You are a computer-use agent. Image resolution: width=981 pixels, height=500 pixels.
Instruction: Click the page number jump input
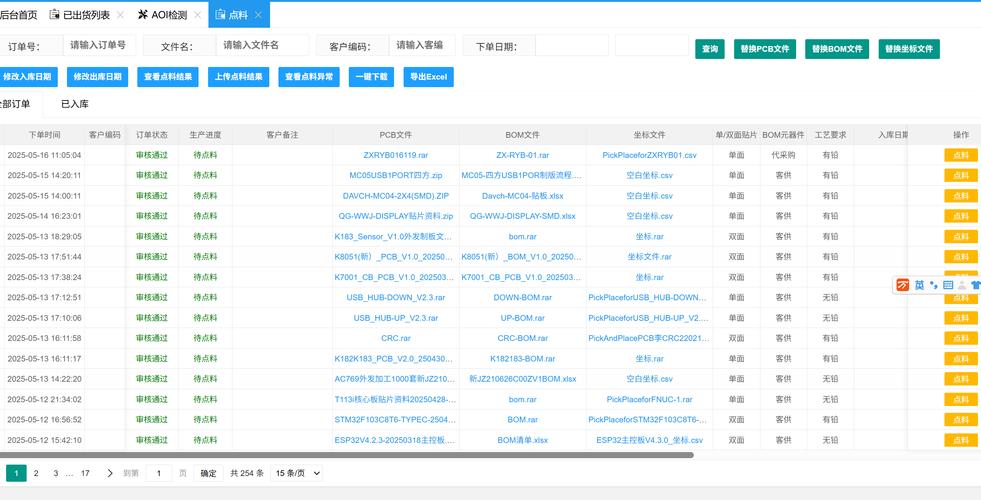click(x=159, y=473)
